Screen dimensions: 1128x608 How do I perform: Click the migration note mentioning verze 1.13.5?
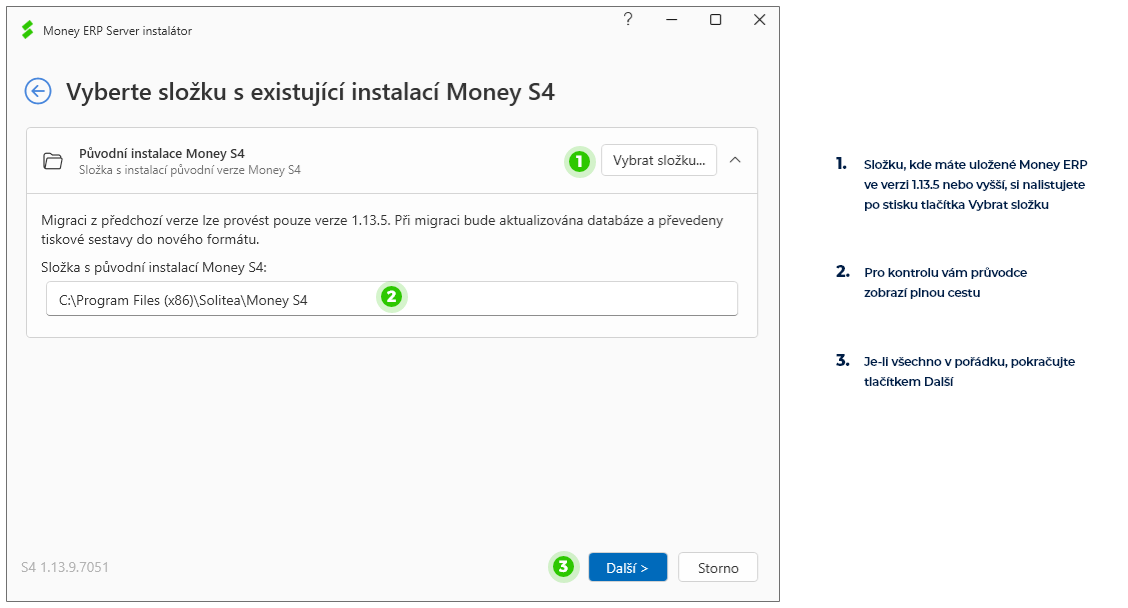tap(382, 230)
